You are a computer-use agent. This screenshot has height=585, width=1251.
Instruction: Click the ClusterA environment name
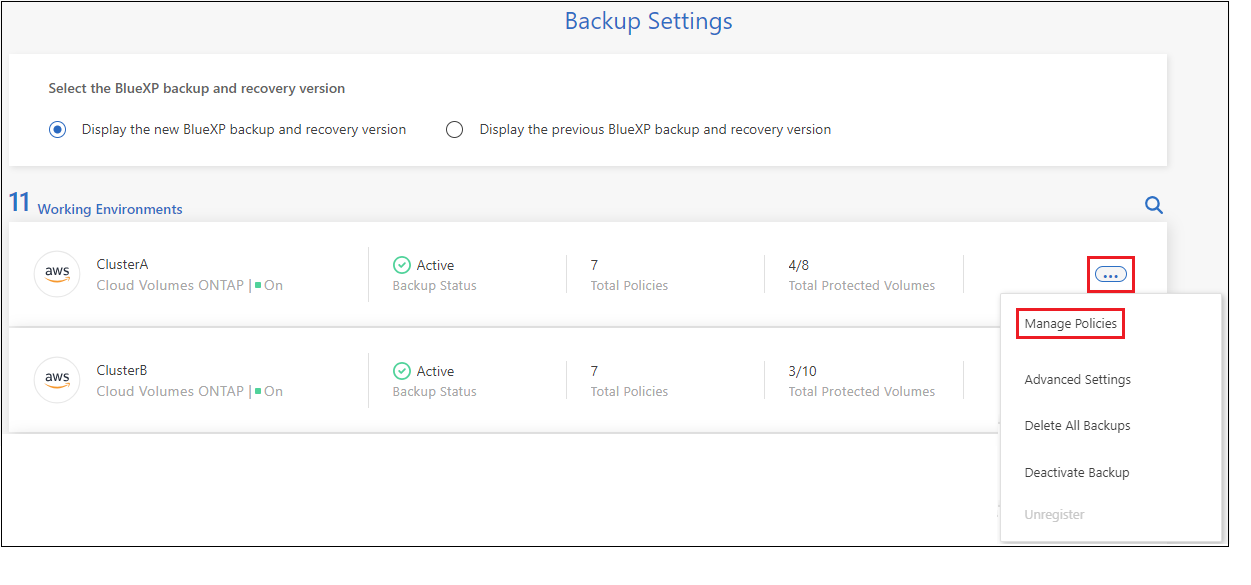[x=122, y=265]
